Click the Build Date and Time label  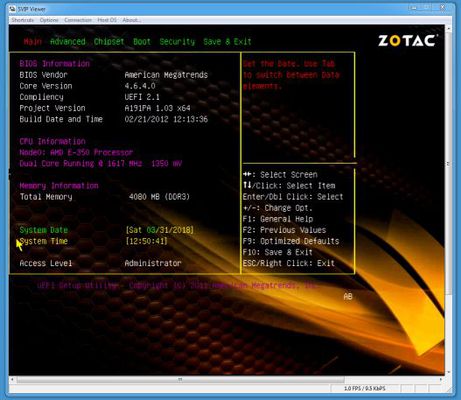pyautogui.click(x=61, y=119)
